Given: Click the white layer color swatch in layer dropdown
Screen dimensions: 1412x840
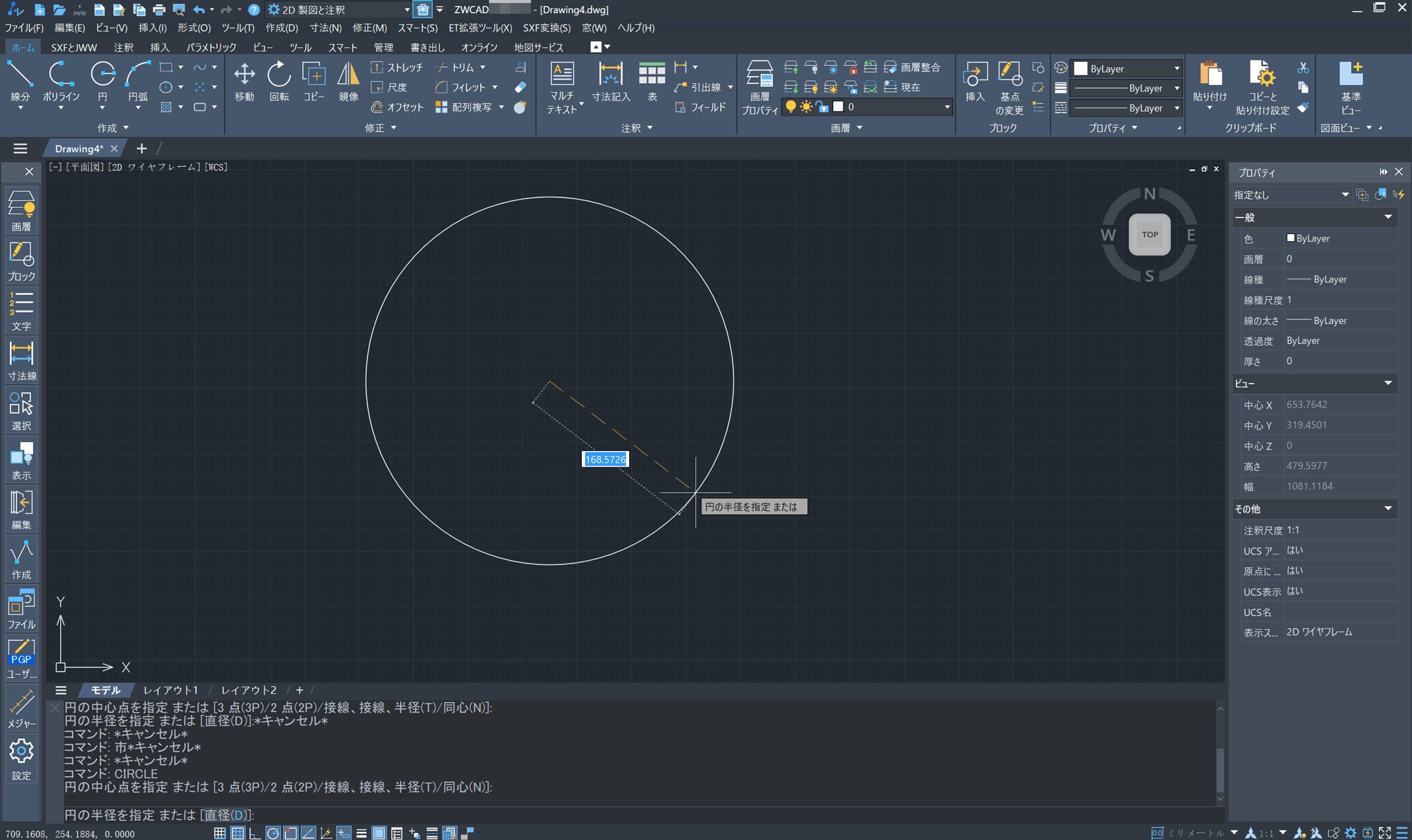Looking at the screenshot, I should (x=839, y=106).
